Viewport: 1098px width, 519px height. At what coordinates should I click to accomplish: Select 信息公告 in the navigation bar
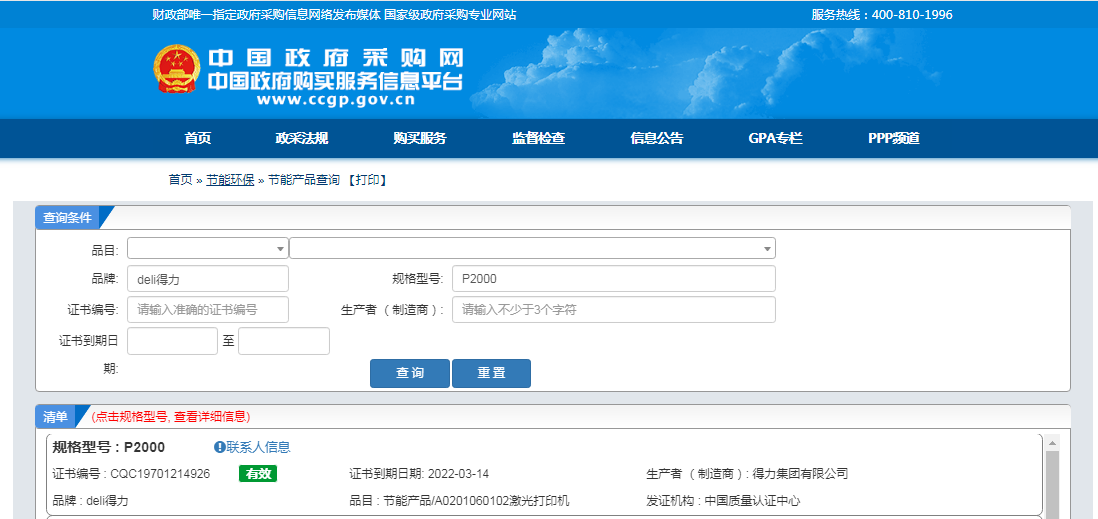point(657,138)
